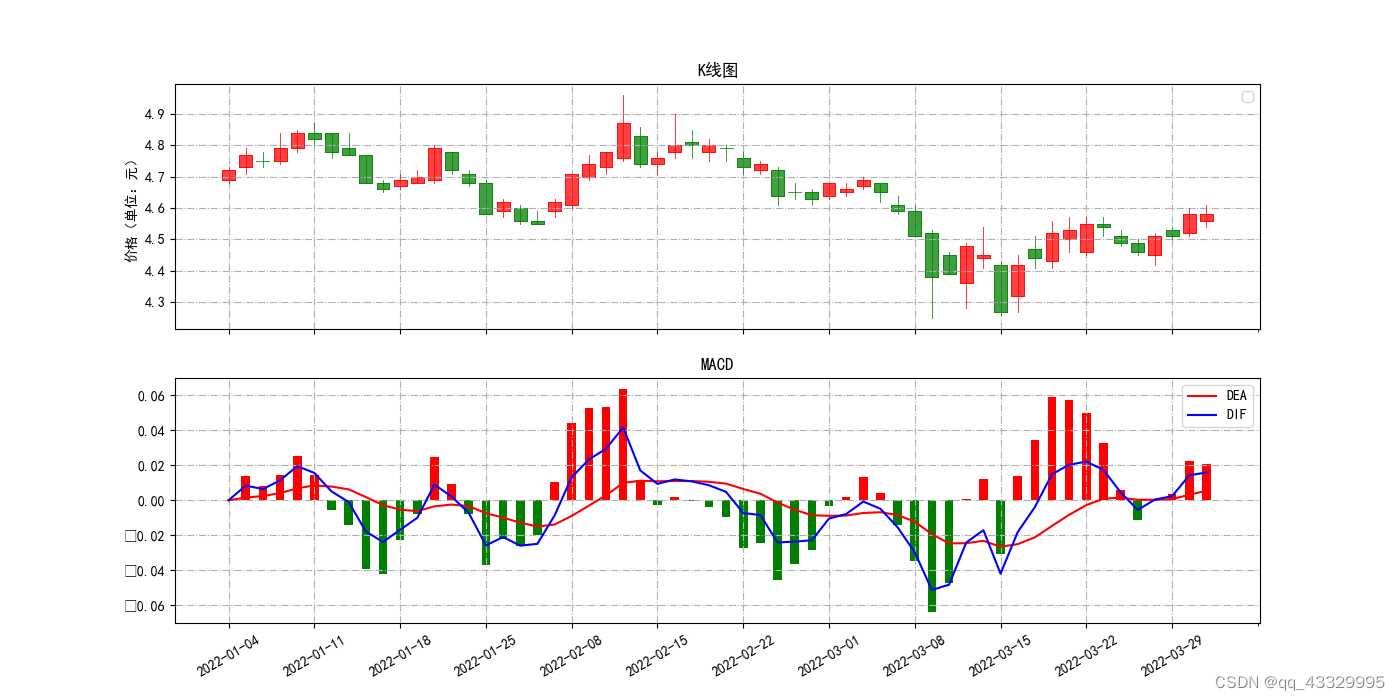Click the 4.4 price tick label
Screen dimensions: 1400x700
pos(156,271)
